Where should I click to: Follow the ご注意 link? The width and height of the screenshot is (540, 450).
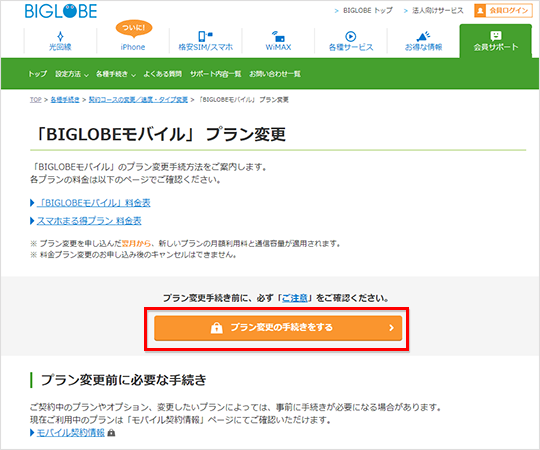tap(295, 298)
